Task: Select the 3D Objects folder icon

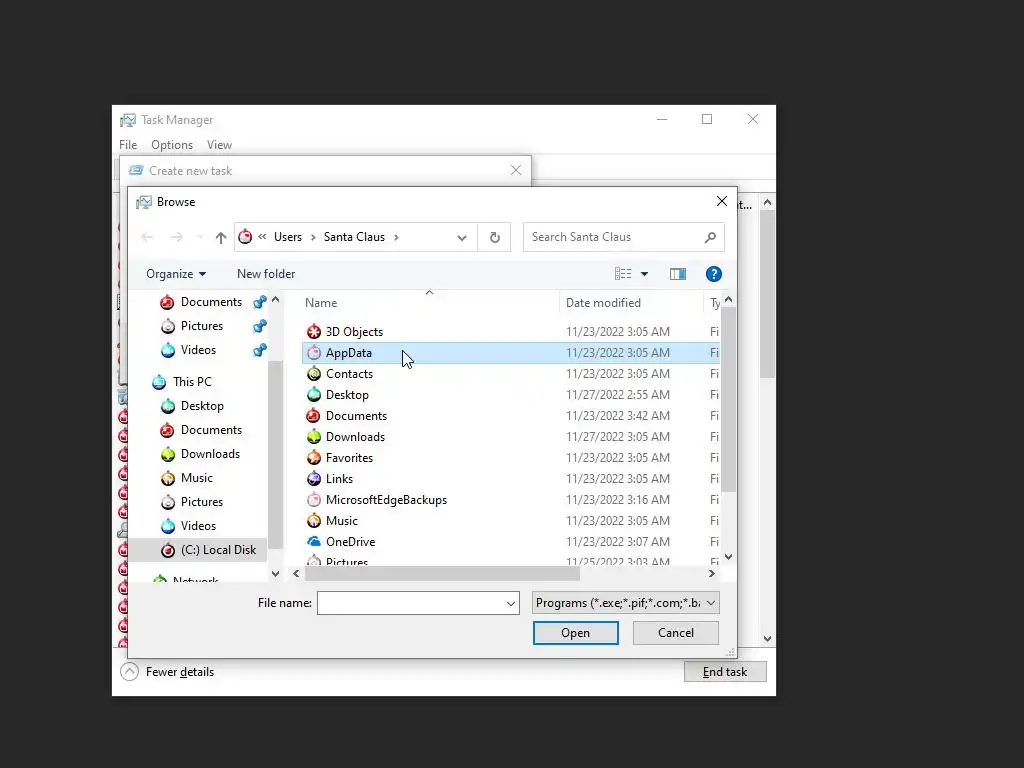Action: (x=314, y=331)
